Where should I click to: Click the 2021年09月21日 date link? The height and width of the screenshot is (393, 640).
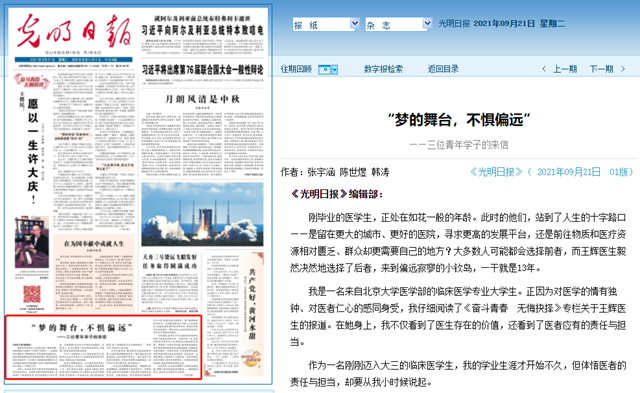[569, 172]
